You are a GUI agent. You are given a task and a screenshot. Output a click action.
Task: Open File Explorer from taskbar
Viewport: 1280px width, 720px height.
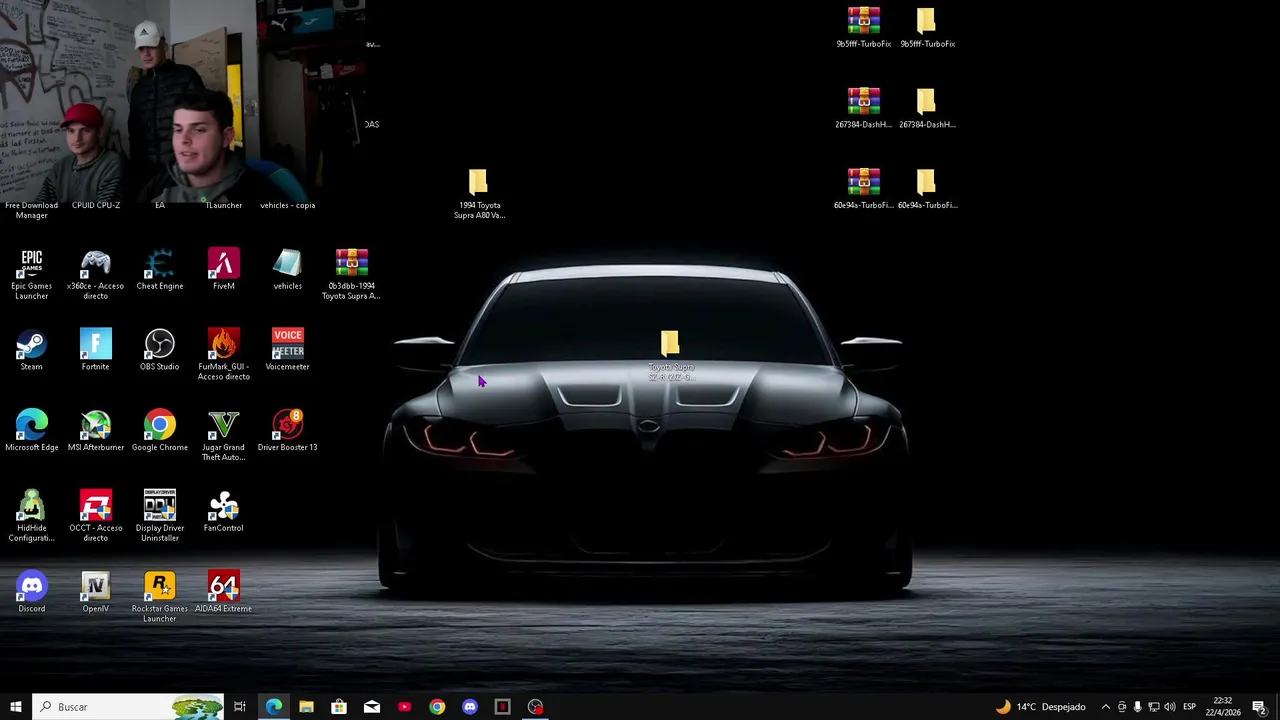(x=306, y=707)
